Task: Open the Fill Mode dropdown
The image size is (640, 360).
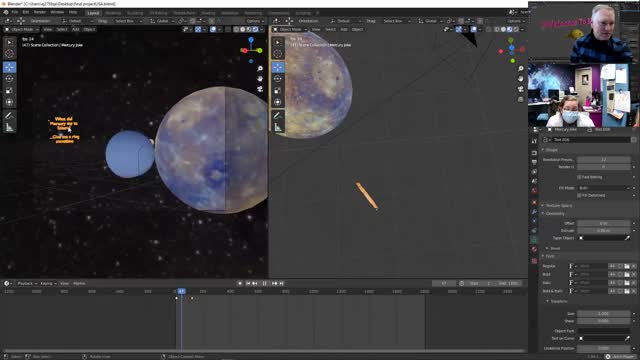Action: click(604, 188)
